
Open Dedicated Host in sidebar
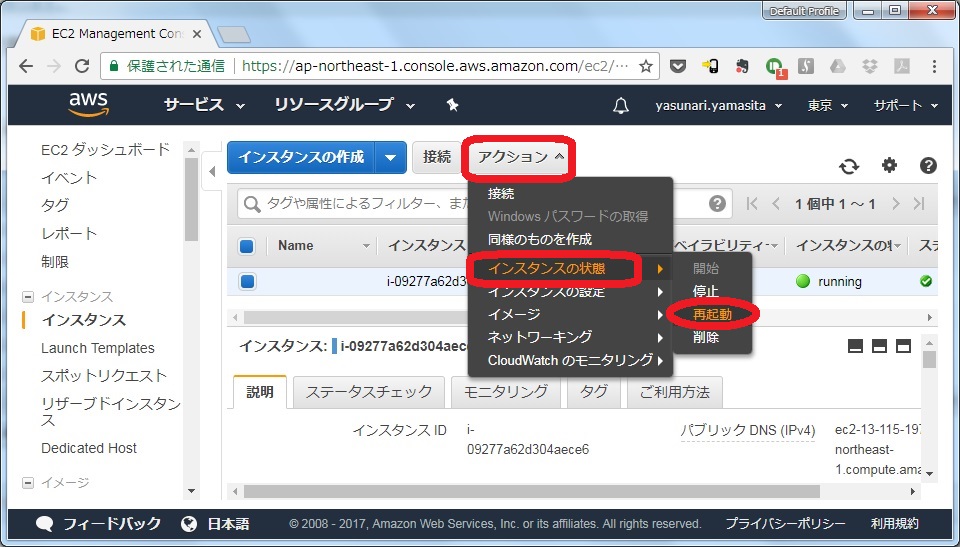coord(89,448)
